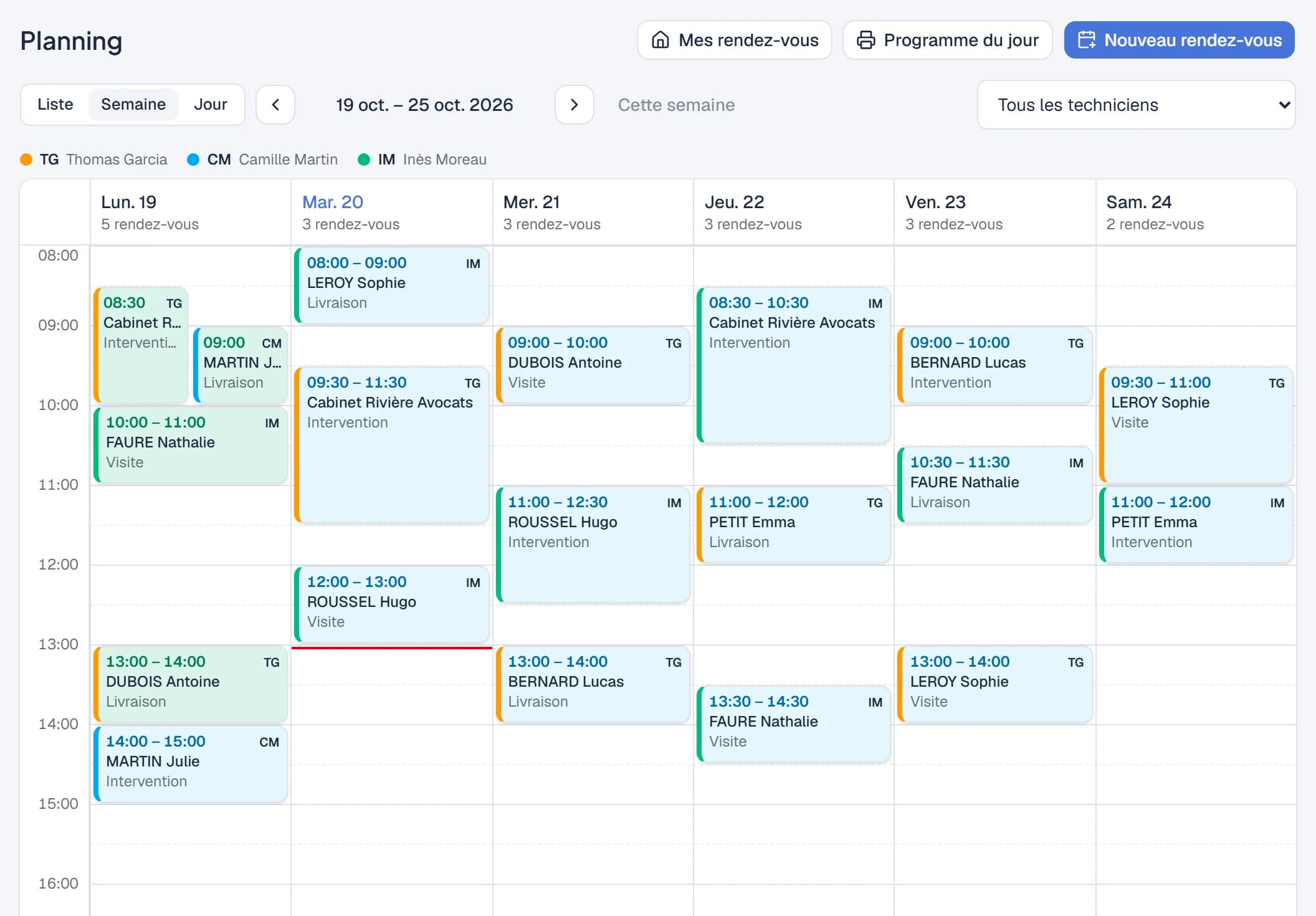The width and height of the screenshot is (1316, 916).
Task: Open Friday 13:00 LEROY Sophie Visite
Action: [x=995, y=684]
